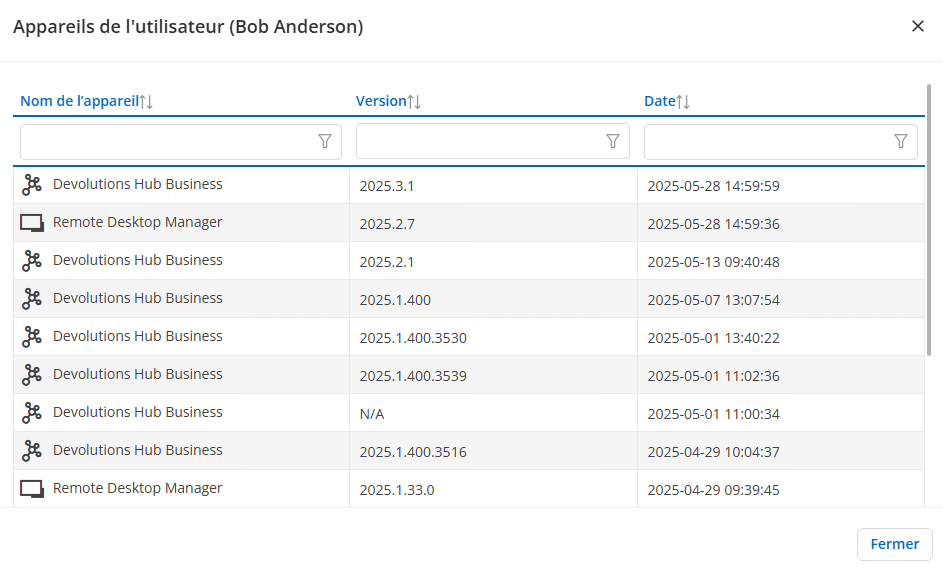Click the Hub icon in the 2025.1.400 row
Image resolution: width=943 pixels, height=571 pixels.
pos(32,298)
